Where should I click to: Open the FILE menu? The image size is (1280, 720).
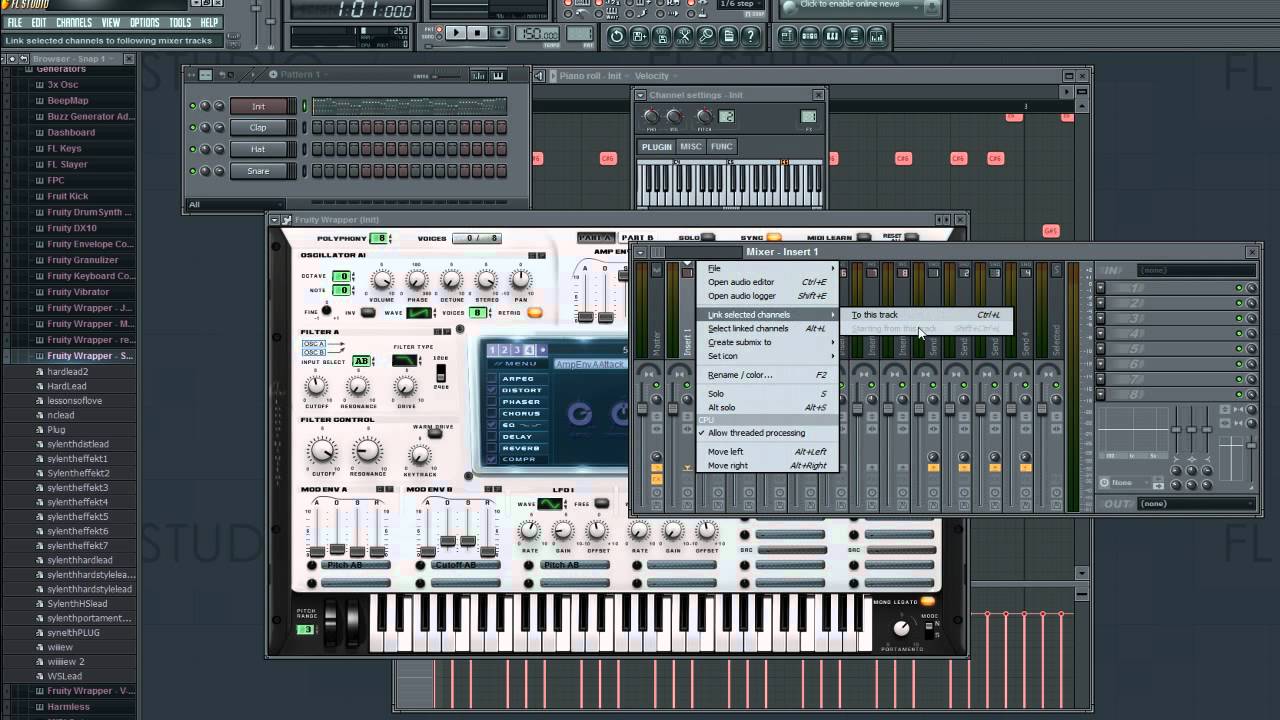[x=15, y=22]
